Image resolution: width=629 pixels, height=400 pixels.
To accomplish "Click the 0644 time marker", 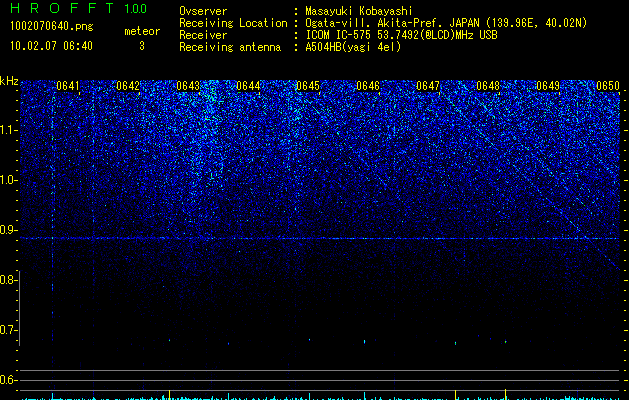I will click(x=248, y=86).
